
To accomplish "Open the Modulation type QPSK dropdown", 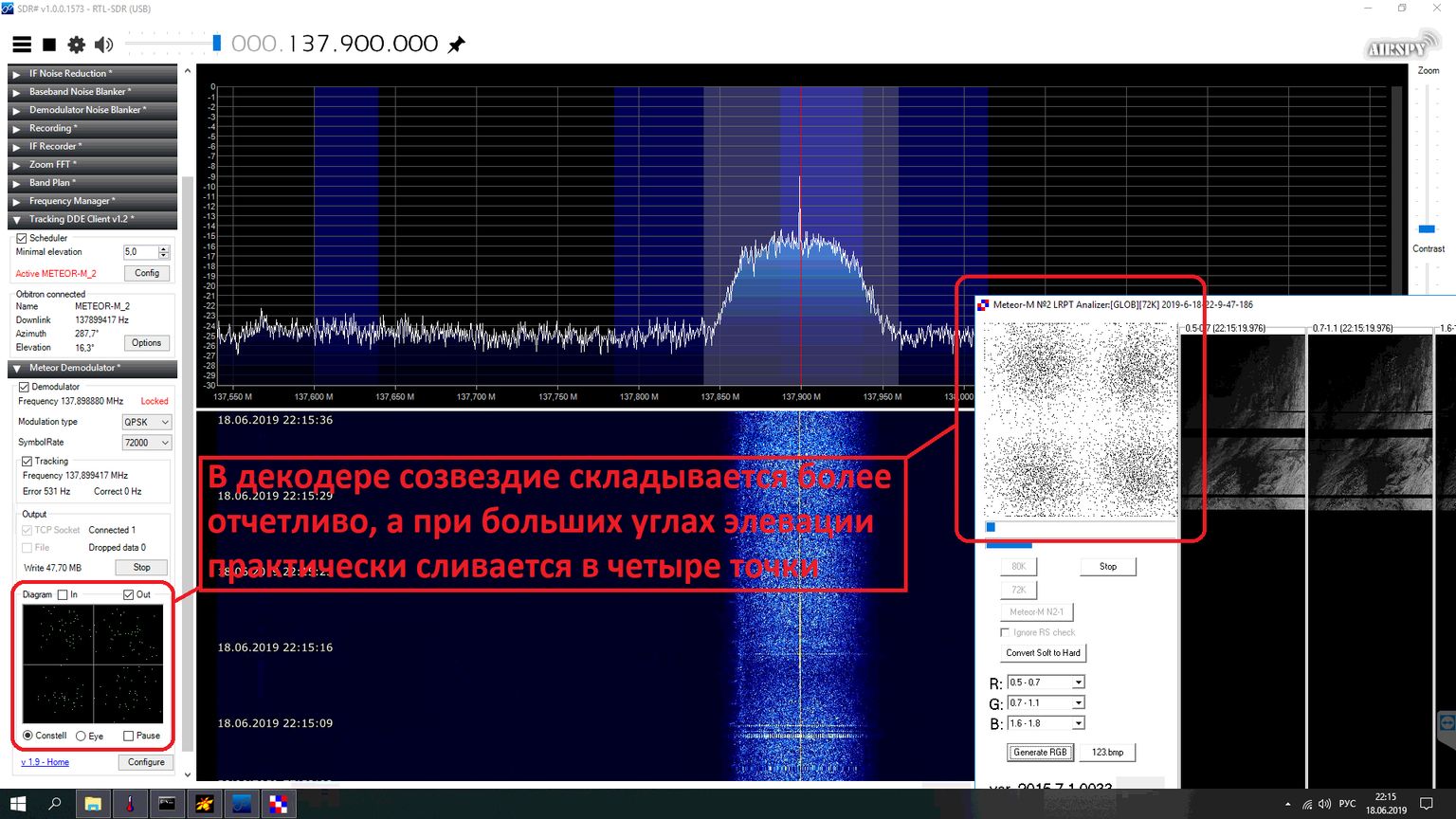I will [147, 422].
